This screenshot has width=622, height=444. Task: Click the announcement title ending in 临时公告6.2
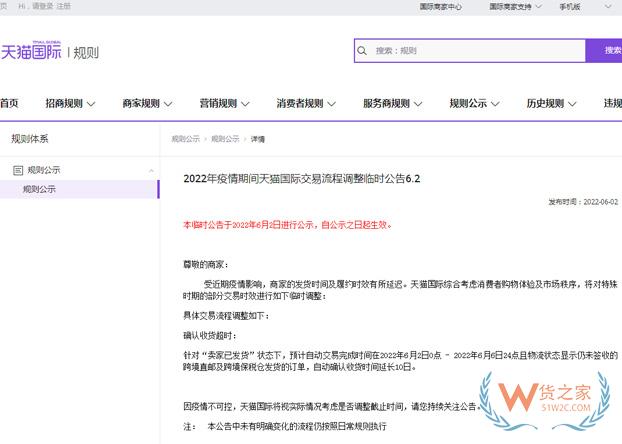tap(301, 179)
